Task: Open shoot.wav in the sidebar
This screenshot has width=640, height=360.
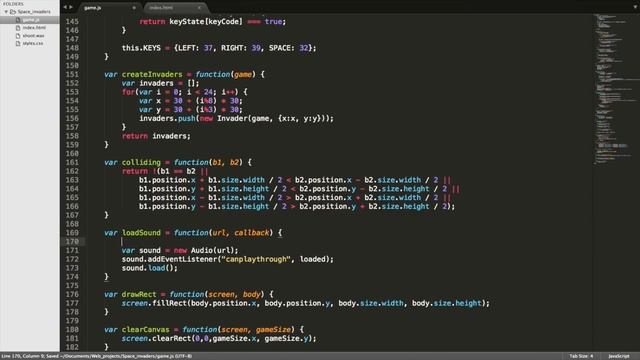Action: [33, 36]
